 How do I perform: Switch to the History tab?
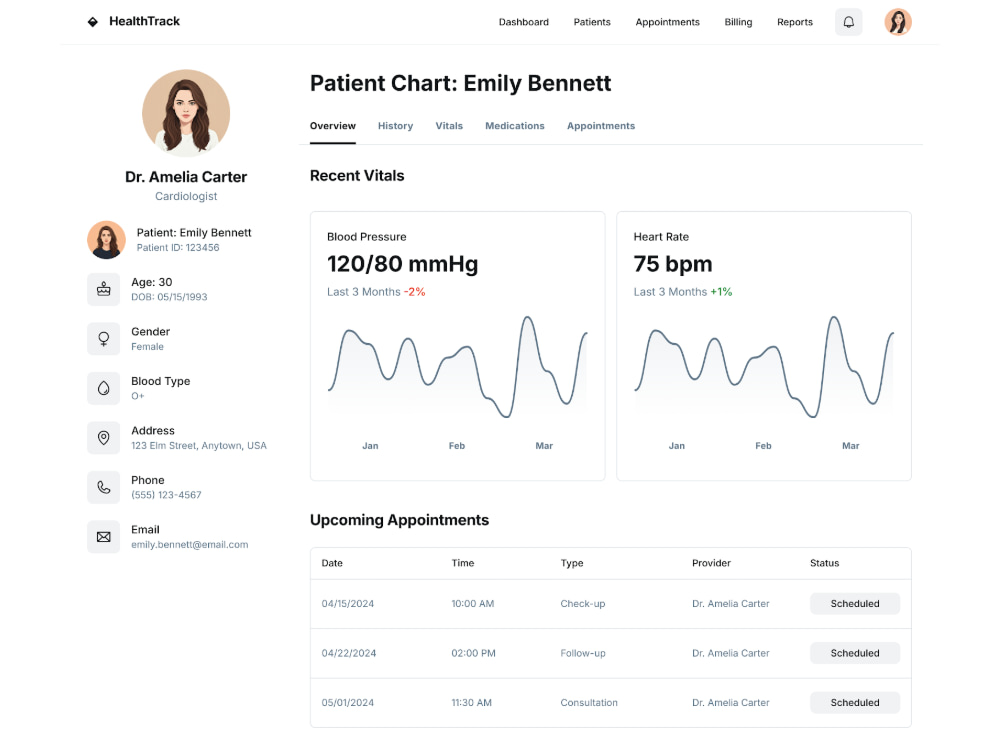click(x=395, y=126)
